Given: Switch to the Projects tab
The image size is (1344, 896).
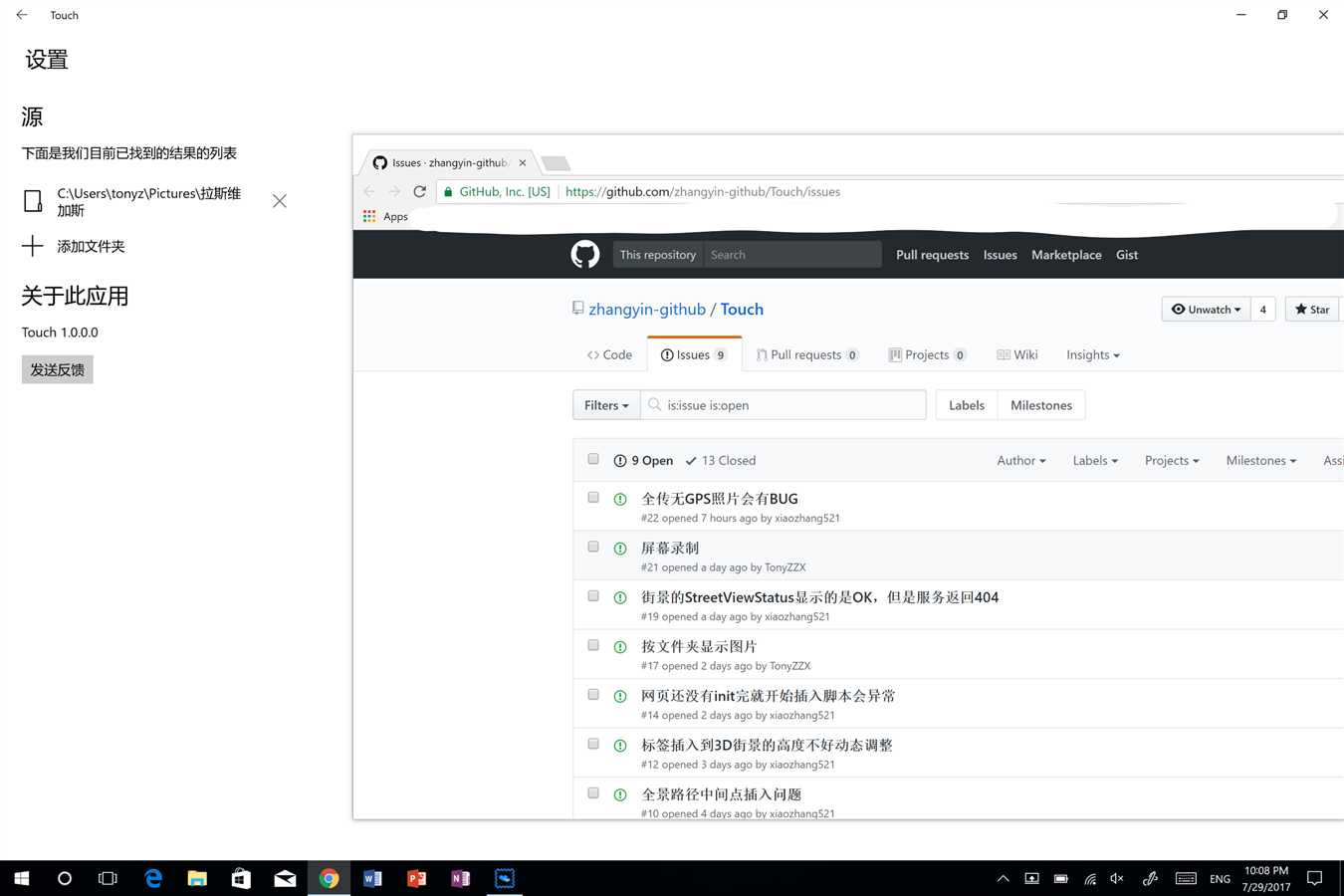Looking at the screenshot, I should click(x=927, y=354).
